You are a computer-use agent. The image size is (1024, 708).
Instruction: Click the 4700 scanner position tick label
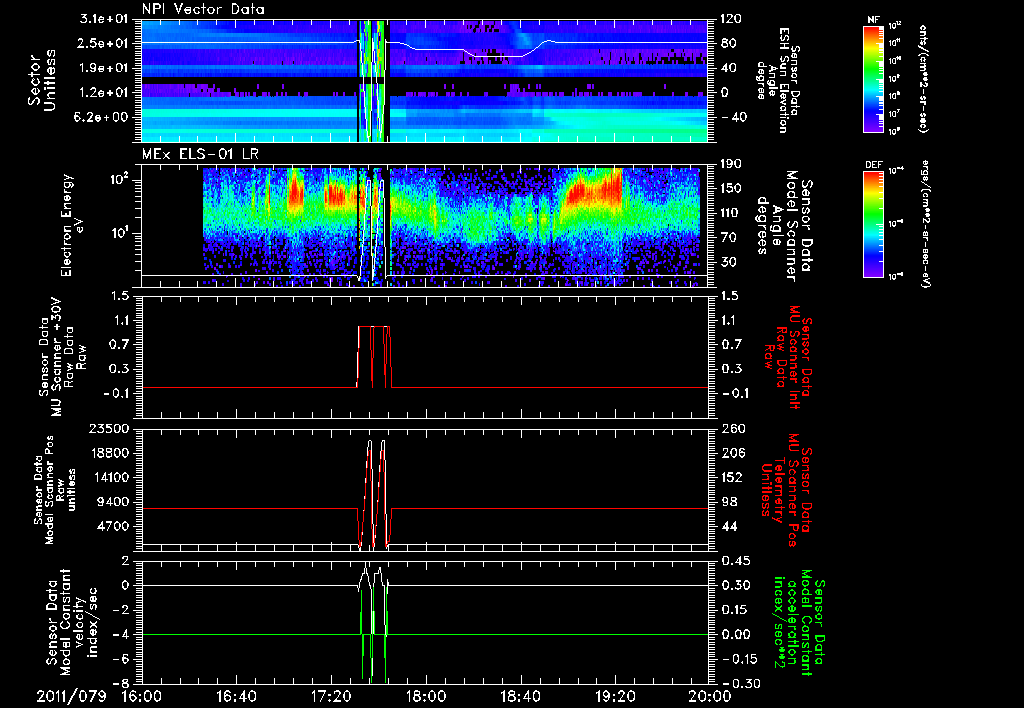pyautogui.click(x=112, y=526)
